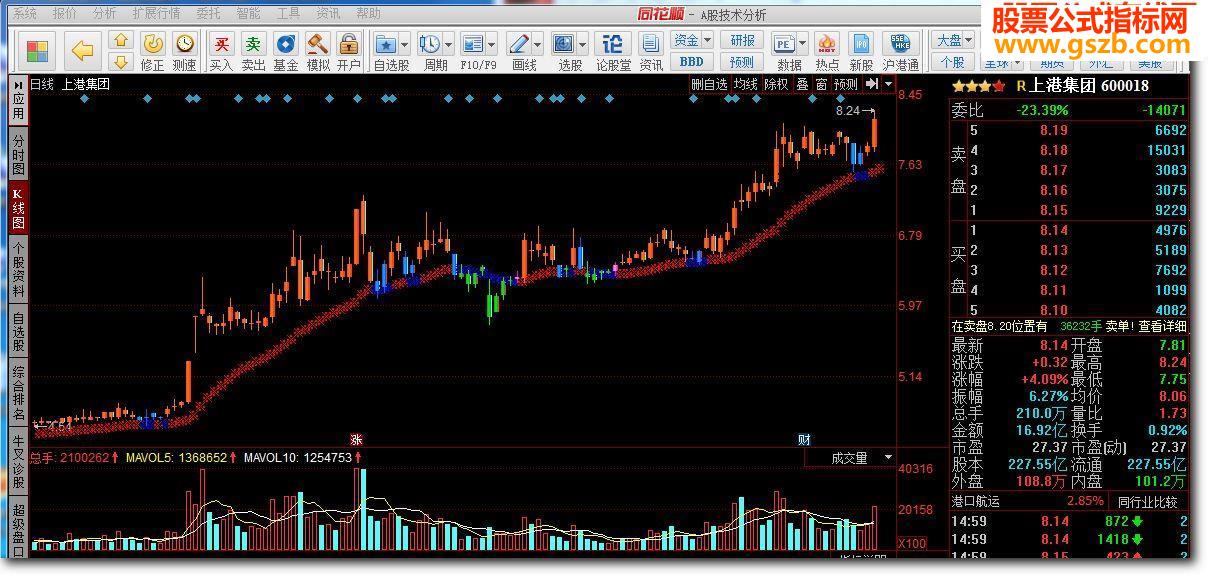This screenshot has height=576, width=1209.
Task: Open the 委托 menu
Action: pyautogui.click(x=209, y=14)
